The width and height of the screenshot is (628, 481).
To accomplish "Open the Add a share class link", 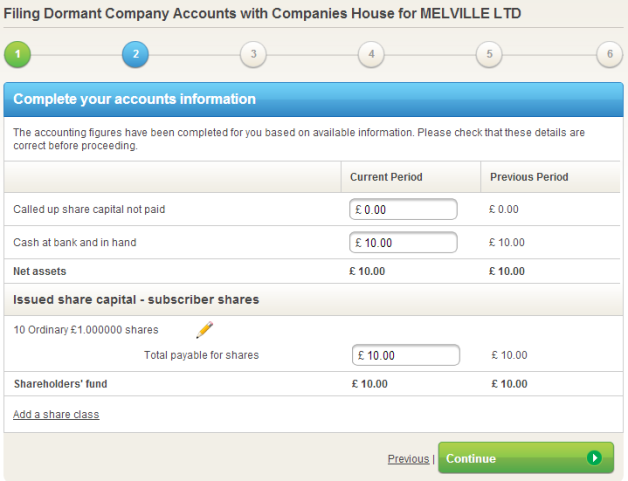I will pyautogui.click(x=56, y=414).
